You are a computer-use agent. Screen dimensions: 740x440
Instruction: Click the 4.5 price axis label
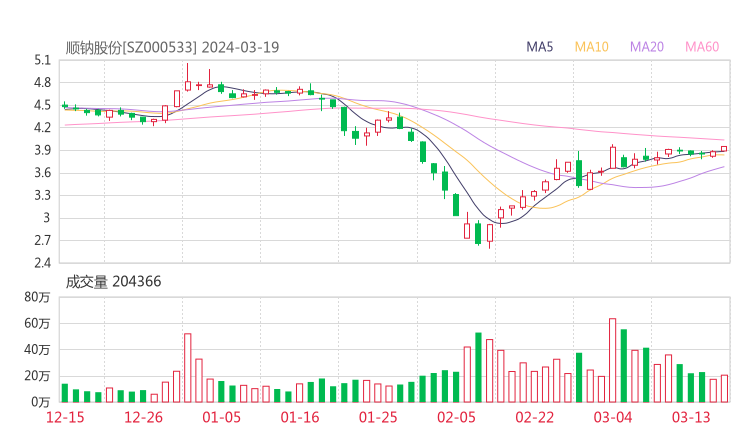42,105
